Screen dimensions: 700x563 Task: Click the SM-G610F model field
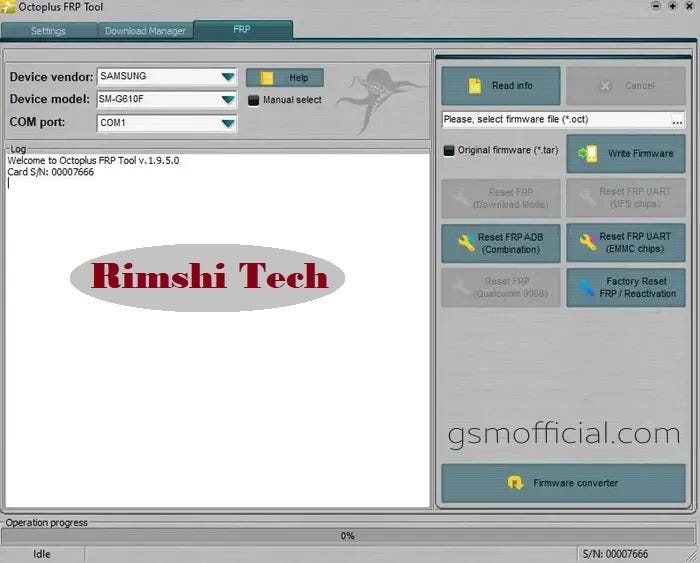(167, 100)
